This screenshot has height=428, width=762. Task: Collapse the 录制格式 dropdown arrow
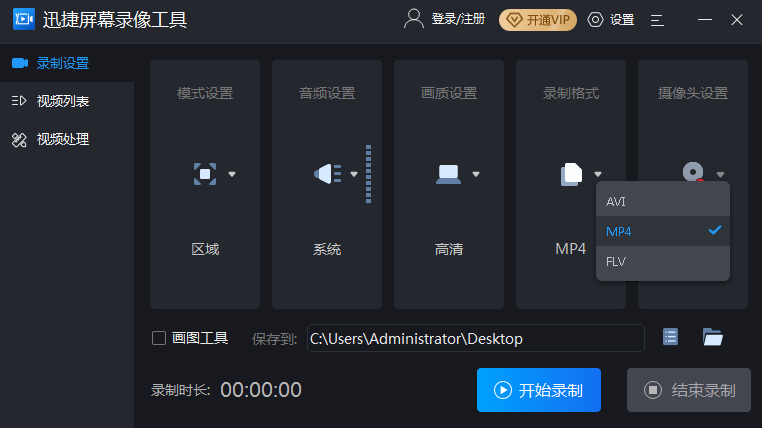(598, 174)
